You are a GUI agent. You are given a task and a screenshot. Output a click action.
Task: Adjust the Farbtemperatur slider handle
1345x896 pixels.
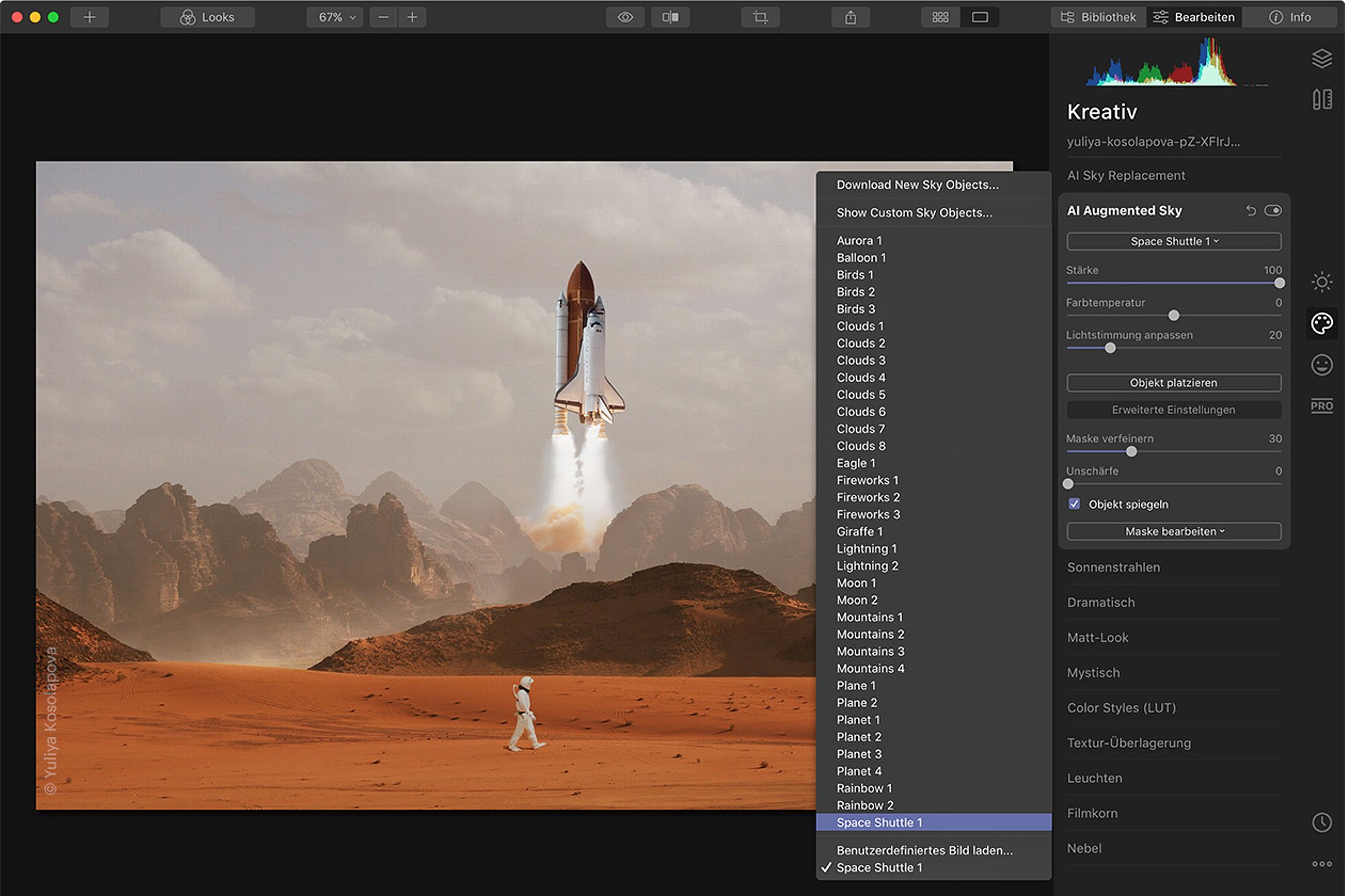[1174, 315]
